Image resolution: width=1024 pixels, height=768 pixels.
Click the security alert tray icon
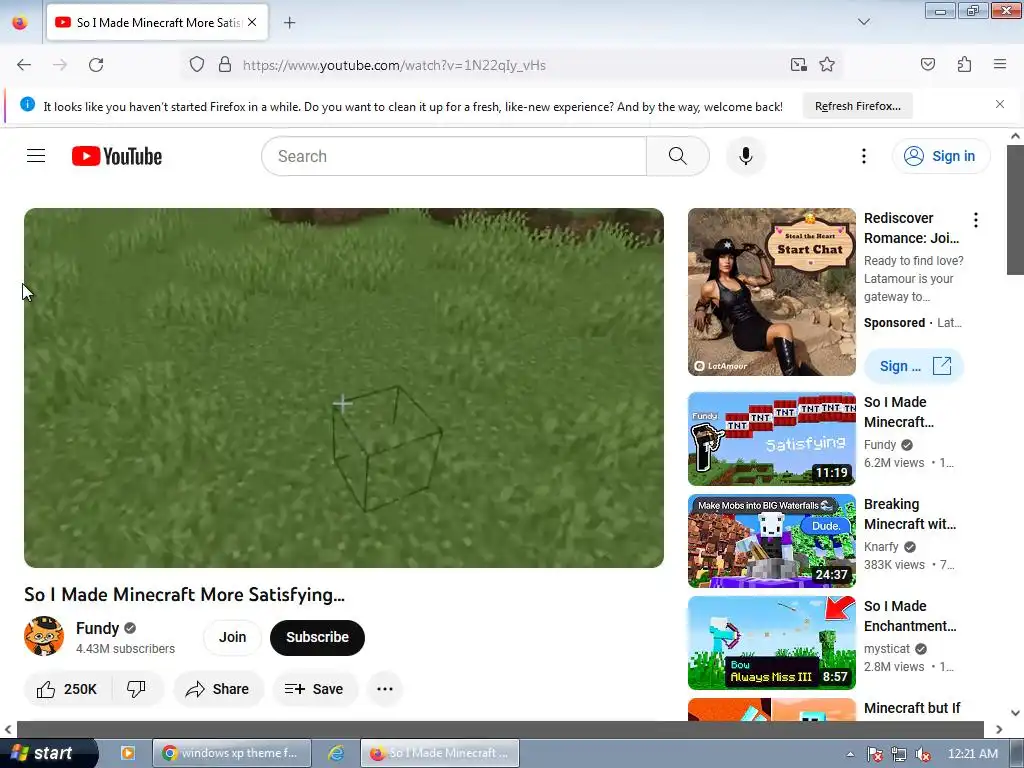coord(874,754)
